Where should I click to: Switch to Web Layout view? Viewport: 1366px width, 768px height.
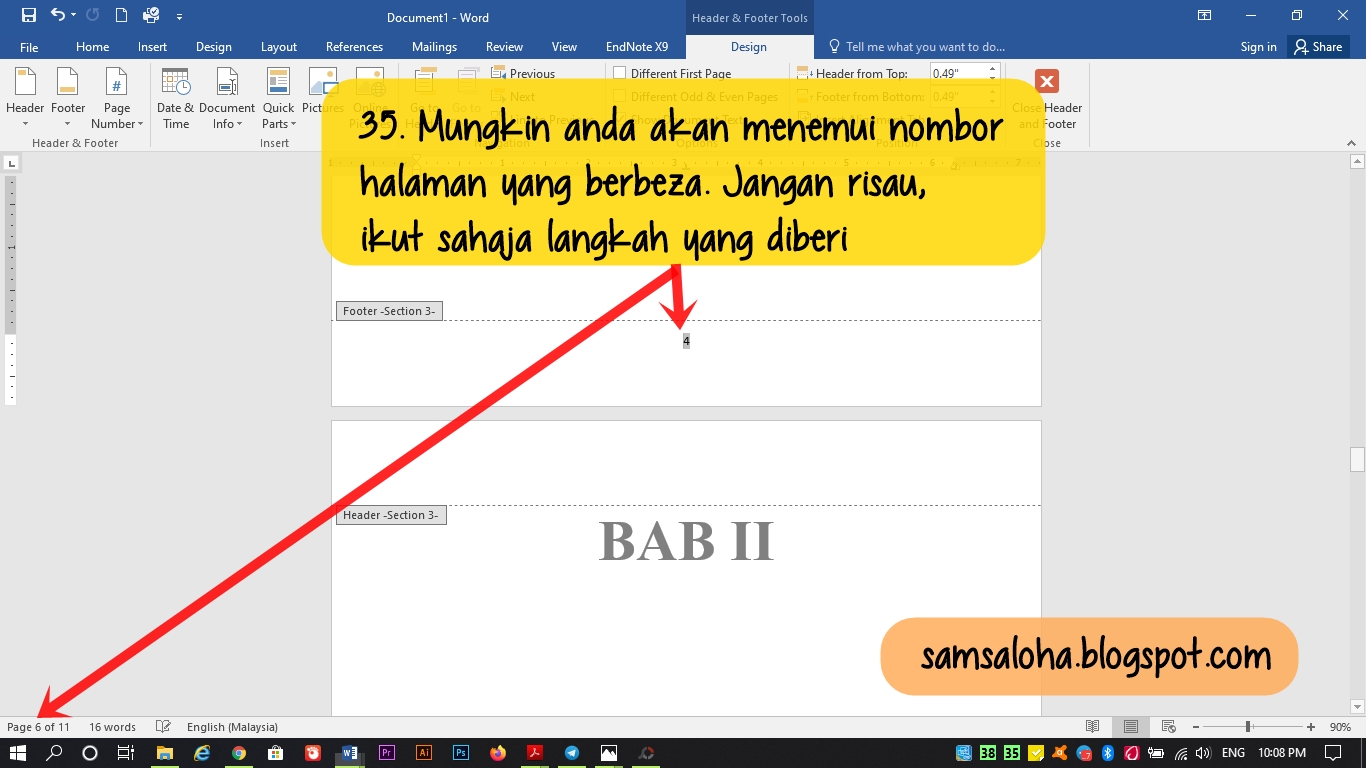(1168, 727)
